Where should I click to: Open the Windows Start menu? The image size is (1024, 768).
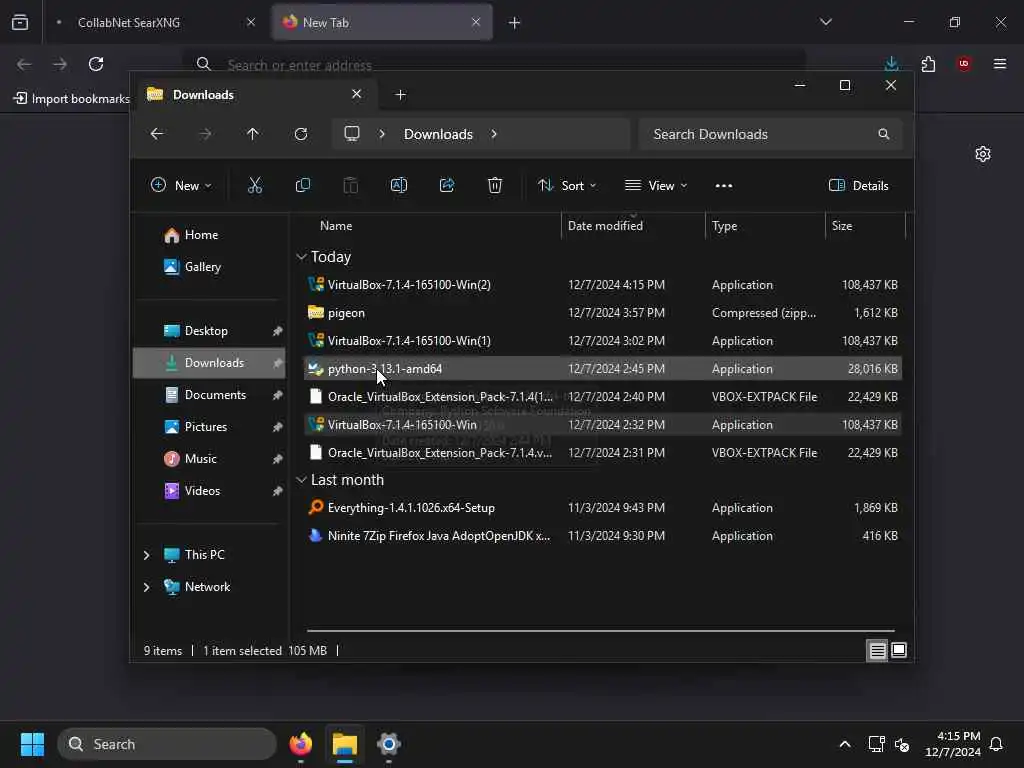32,744
